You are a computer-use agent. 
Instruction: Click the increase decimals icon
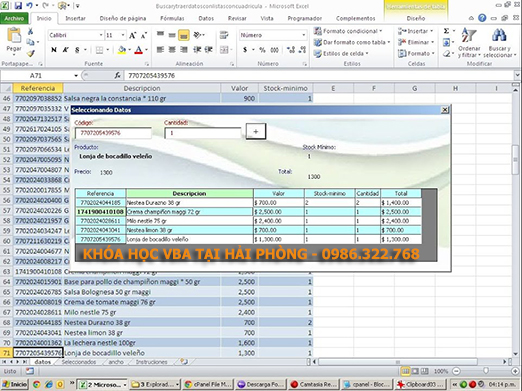click(x=291, y=50)
